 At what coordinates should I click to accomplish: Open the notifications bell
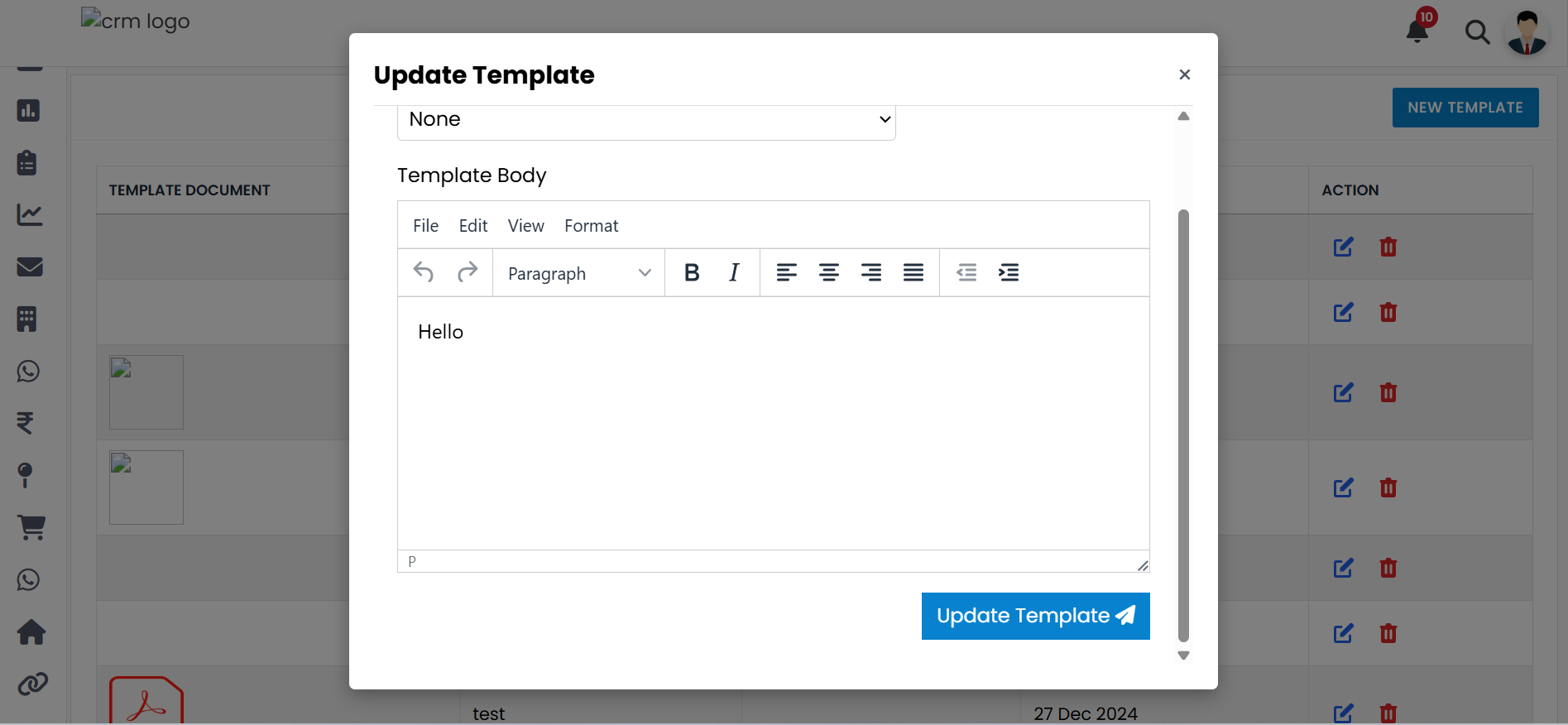coord(1417,30)
